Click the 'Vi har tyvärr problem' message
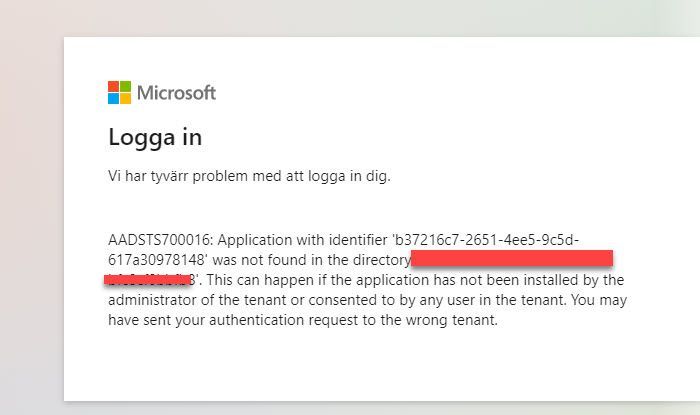This screenshot has width=700, height=415. (x=249, y=177)
